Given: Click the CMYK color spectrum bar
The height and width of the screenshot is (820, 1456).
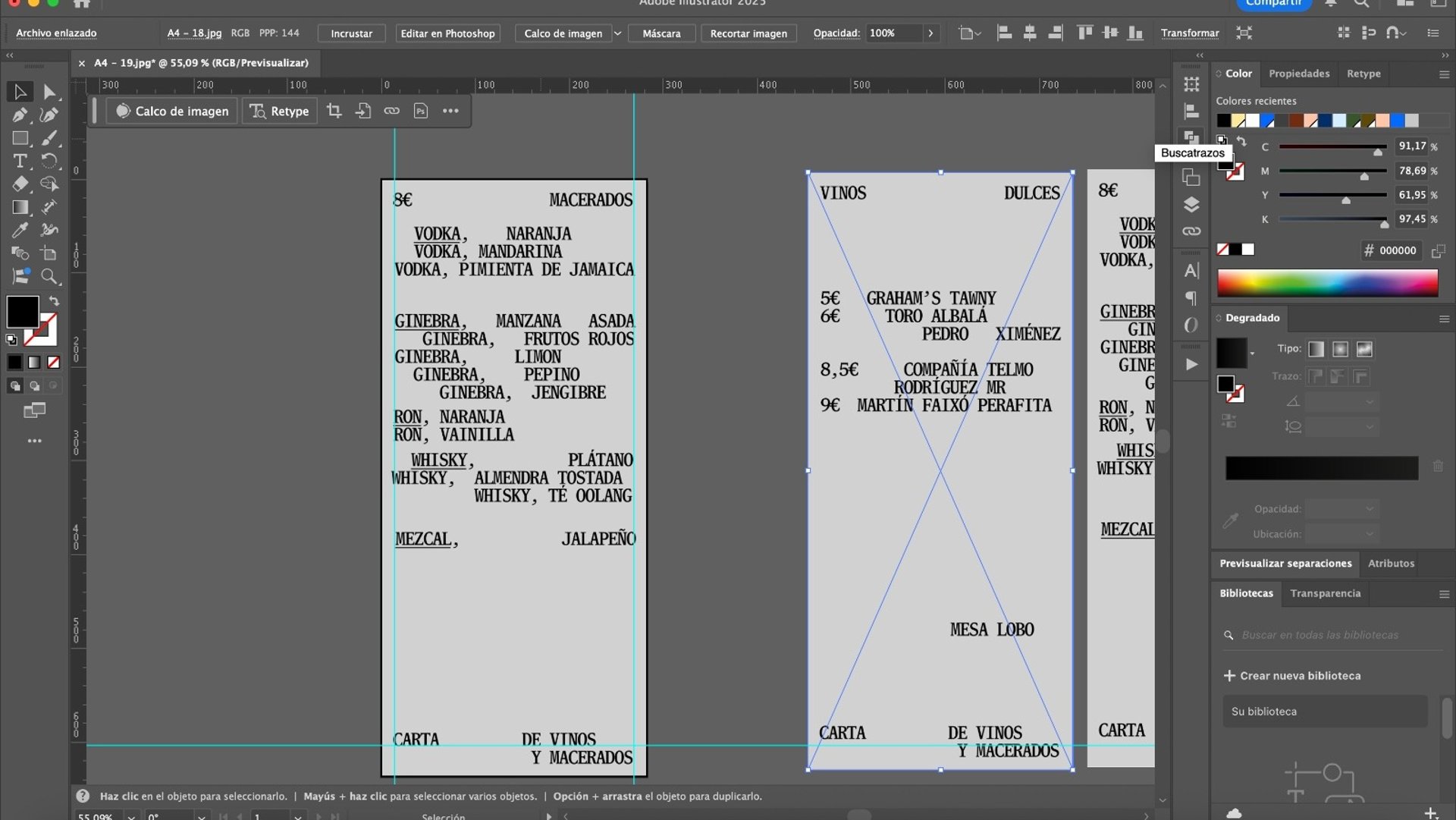Looking at the screenshot, I should (x=1327, y=283).
